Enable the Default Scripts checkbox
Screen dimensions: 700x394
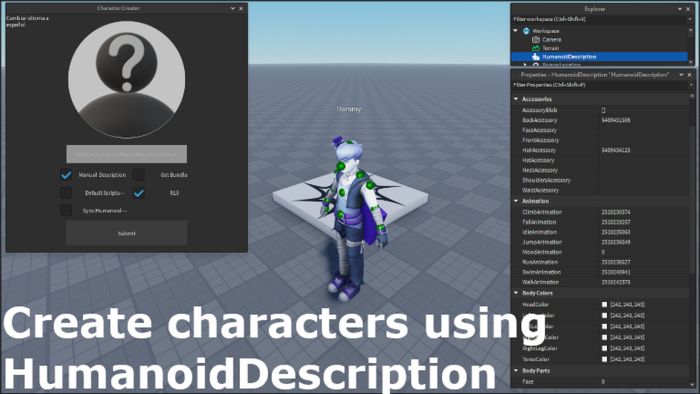tap(66, 193)
